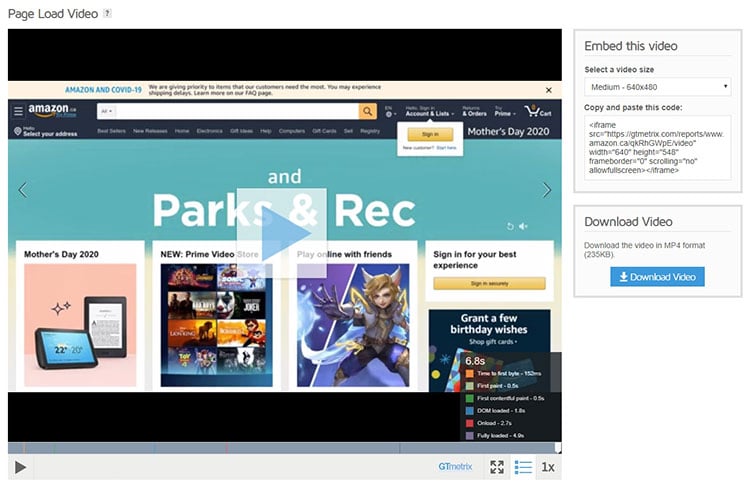Open Gift Ideas in nav bar
Viewport: 750px width, 490px height.
(241, 131)
